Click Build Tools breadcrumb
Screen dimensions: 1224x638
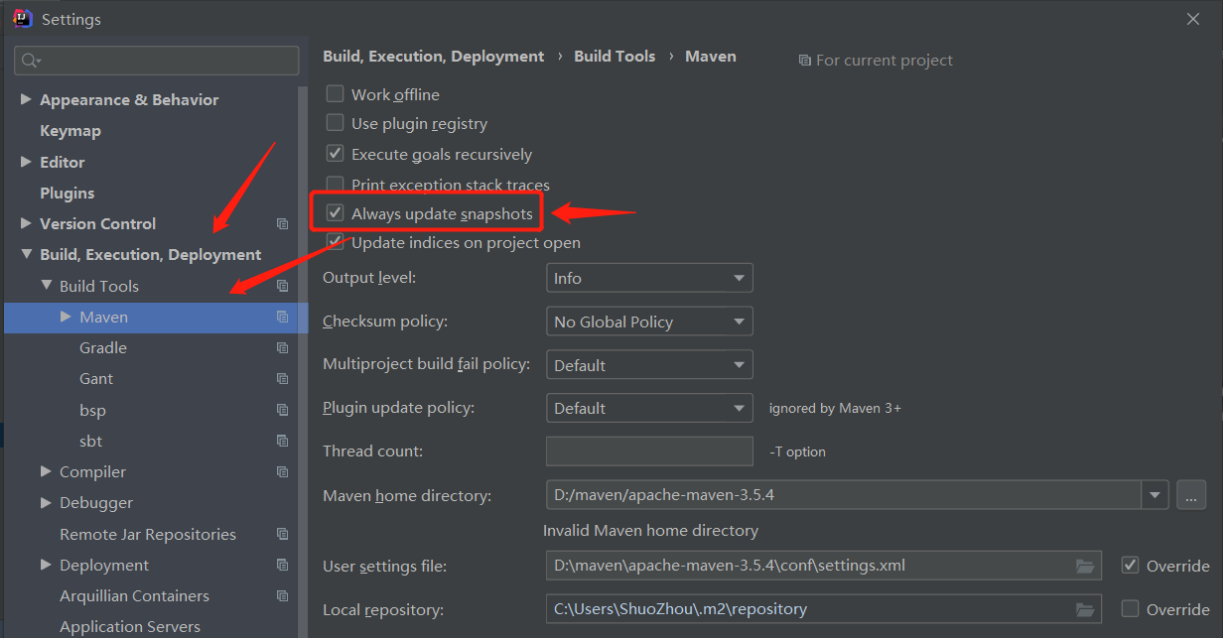[x=615, y=57]
